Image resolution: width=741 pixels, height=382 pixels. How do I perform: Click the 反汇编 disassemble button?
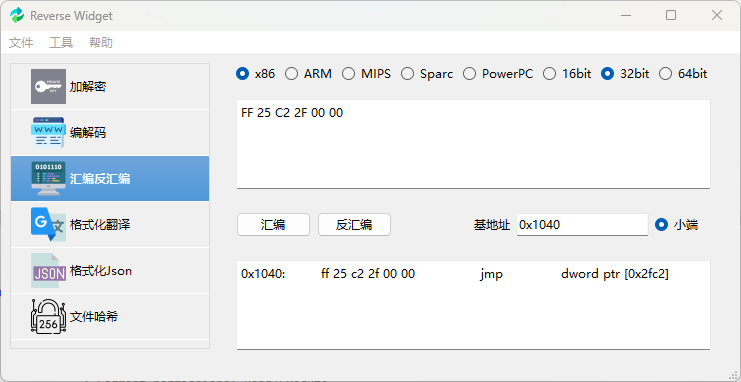[x=354, y=225]
